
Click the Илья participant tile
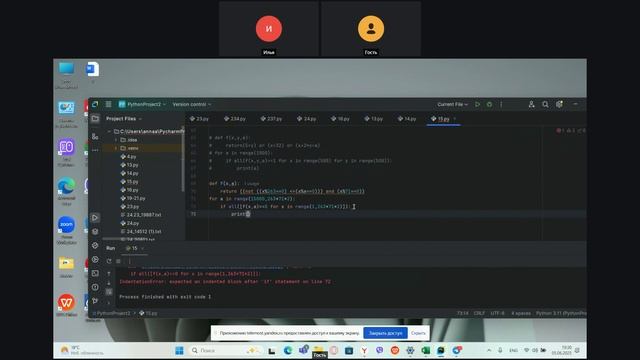pyautogui.click(x=269, y=29)
